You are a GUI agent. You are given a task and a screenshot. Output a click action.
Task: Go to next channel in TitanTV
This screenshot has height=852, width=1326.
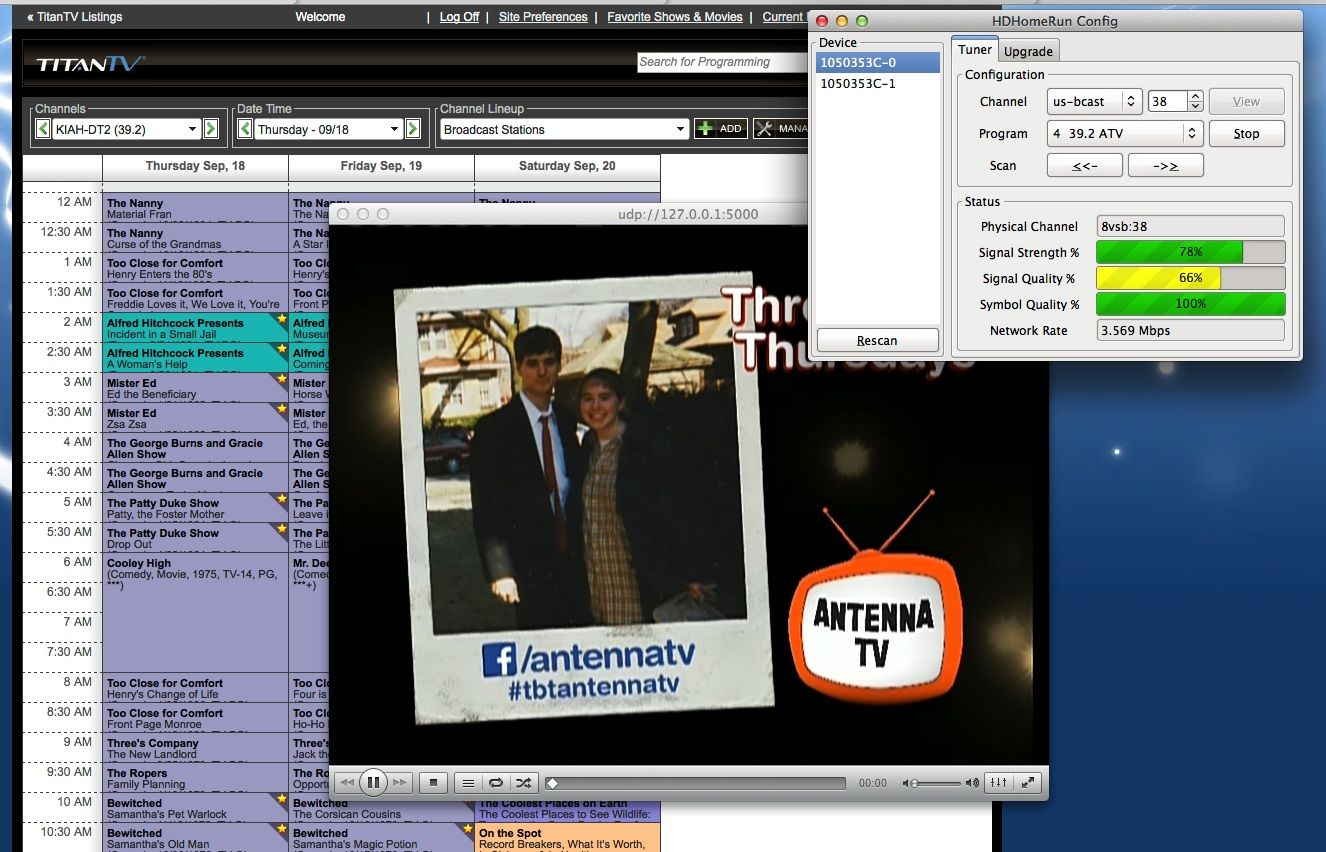coord(211,129)
